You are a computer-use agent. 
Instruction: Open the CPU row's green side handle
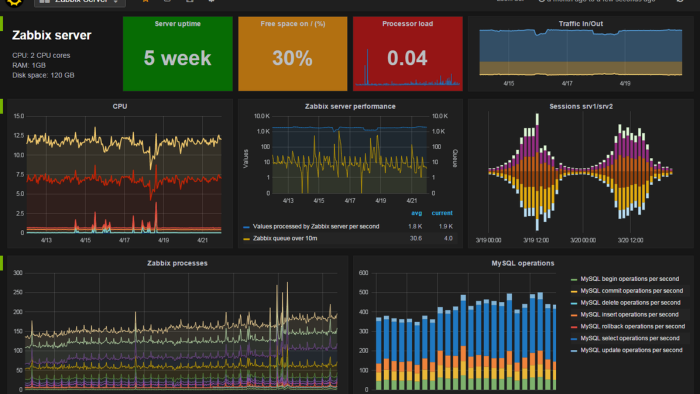point(1,106)
